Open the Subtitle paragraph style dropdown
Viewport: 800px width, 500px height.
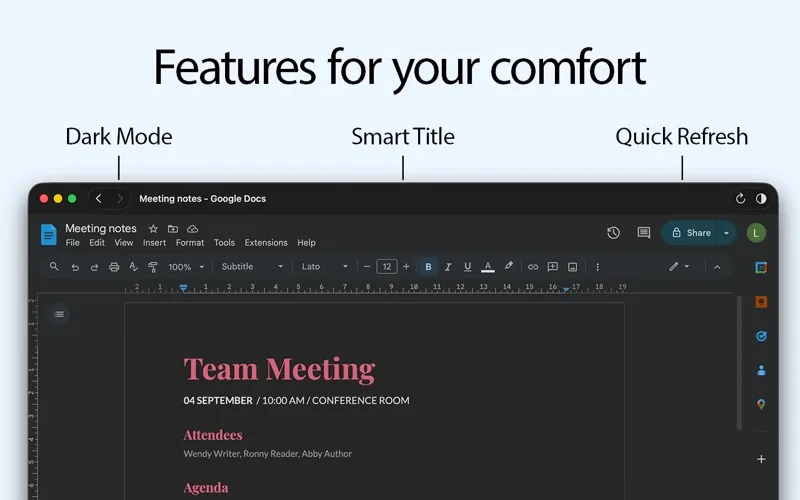252,266
